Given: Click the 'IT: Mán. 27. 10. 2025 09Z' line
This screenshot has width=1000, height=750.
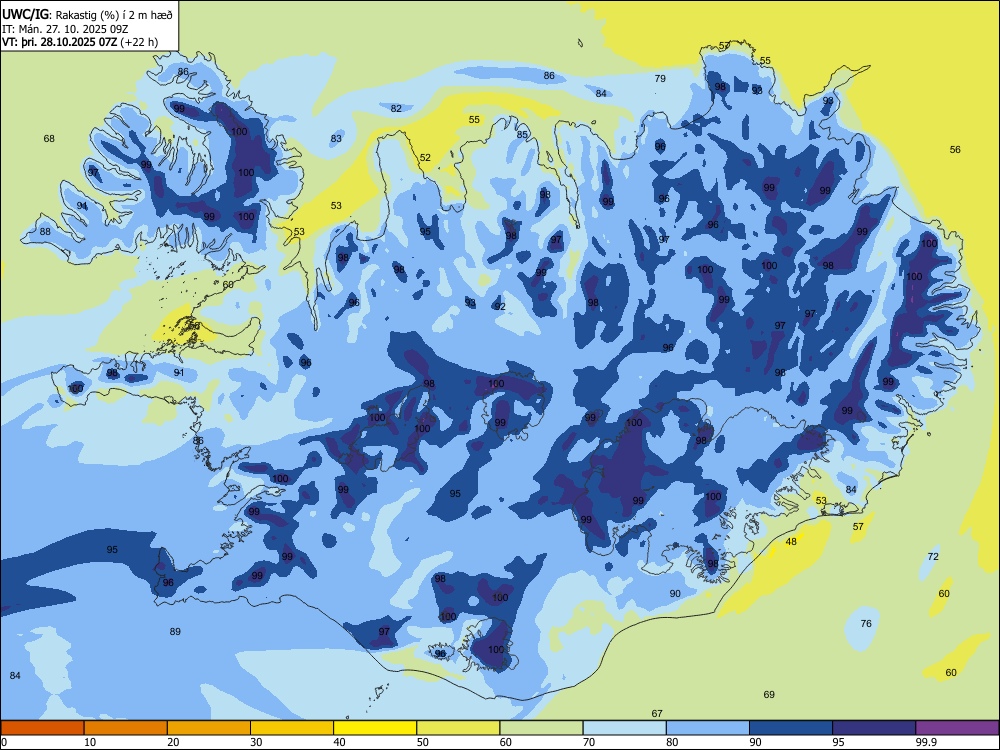Looking at the screenshot, I should [x=65, y=29].
